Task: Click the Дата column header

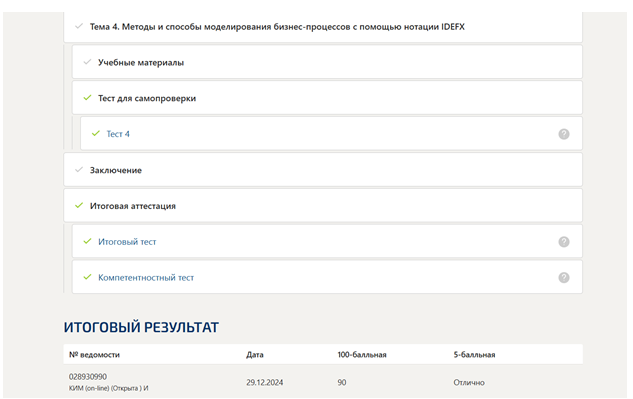Action: (255, 355)
